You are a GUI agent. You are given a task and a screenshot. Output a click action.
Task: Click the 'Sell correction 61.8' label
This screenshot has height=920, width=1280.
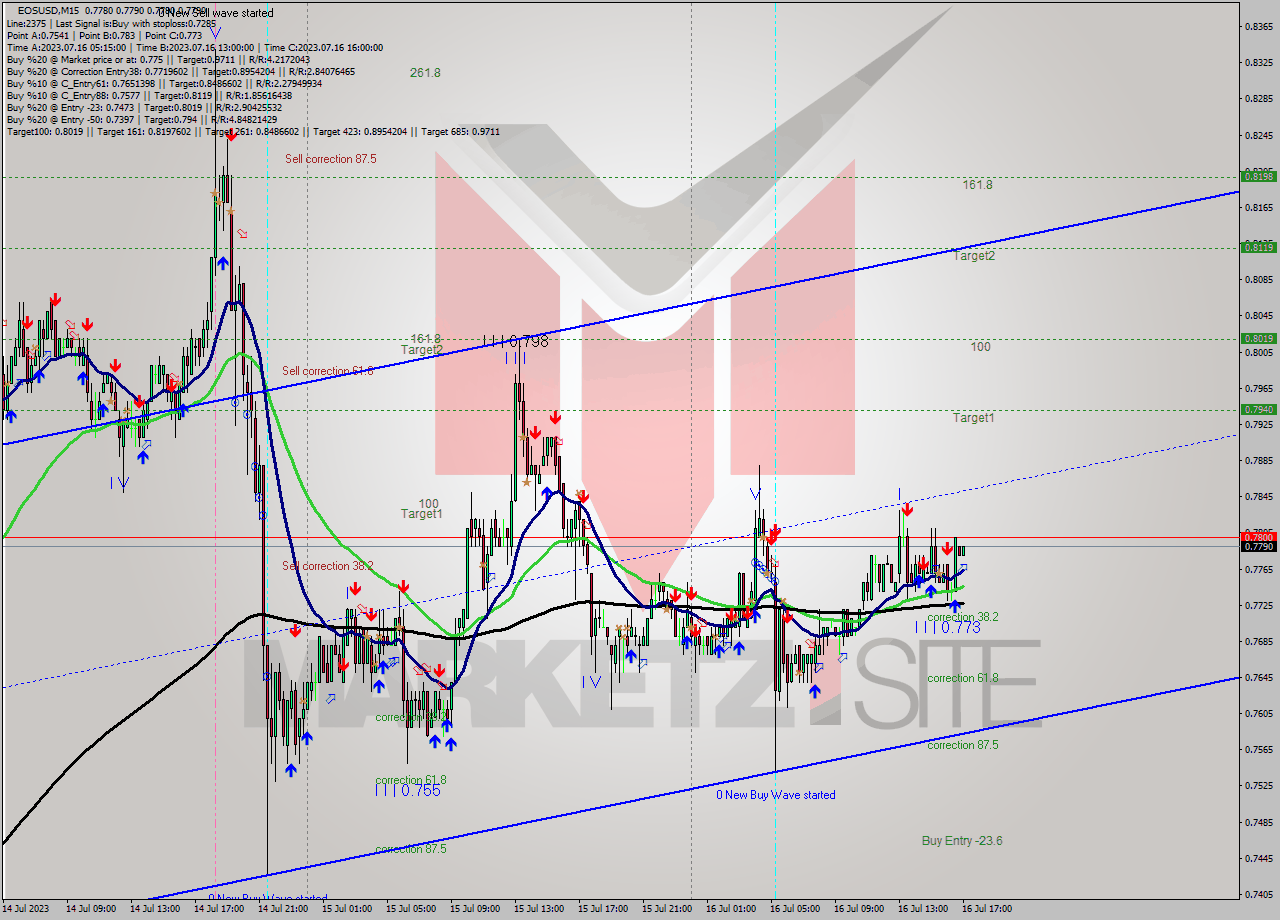pyautogui.click(x=327, y=371)
